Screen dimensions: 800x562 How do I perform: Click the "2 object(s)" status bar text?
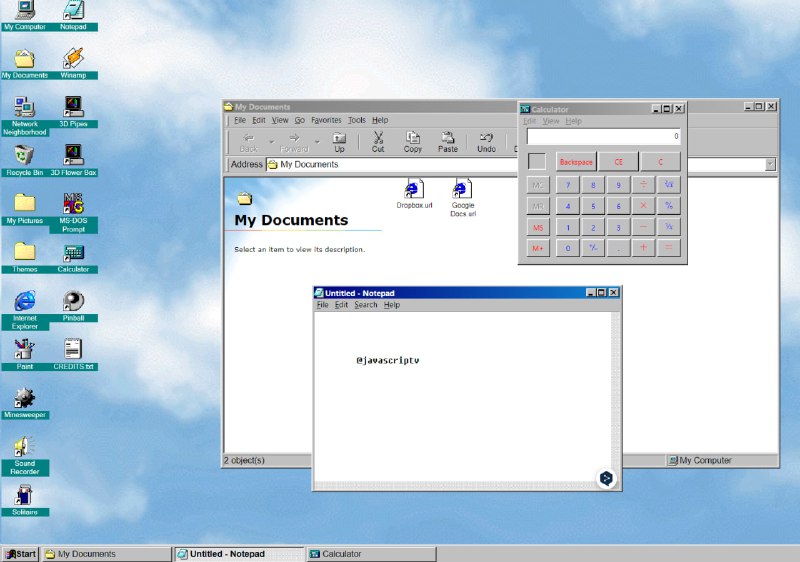pos(244,461)
